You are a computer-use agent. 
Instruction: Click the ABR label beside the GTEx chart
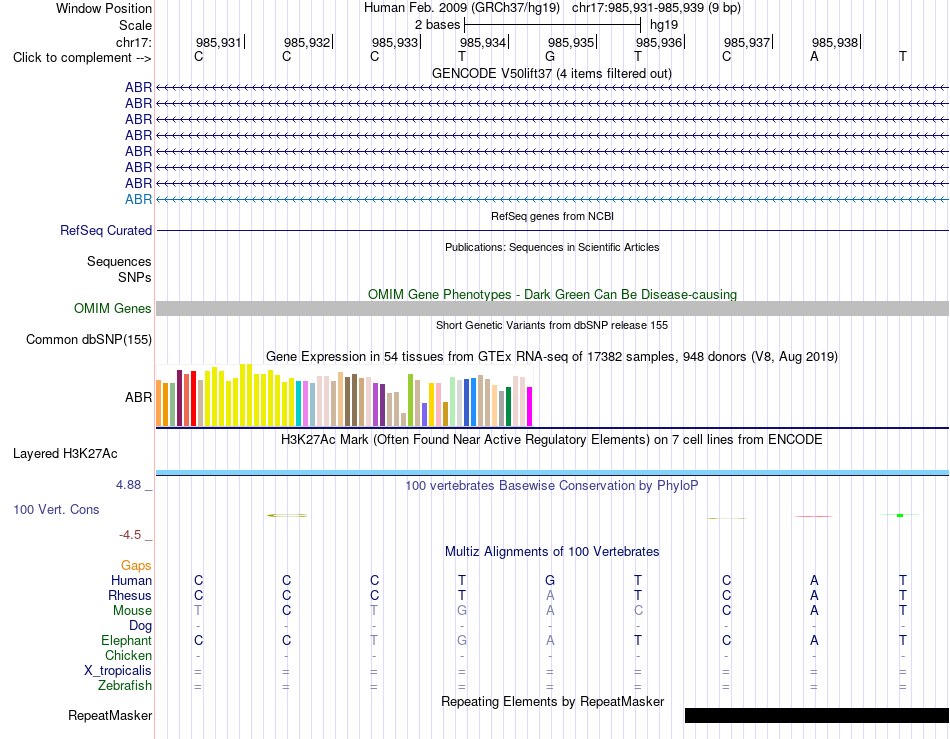point(139,397)
